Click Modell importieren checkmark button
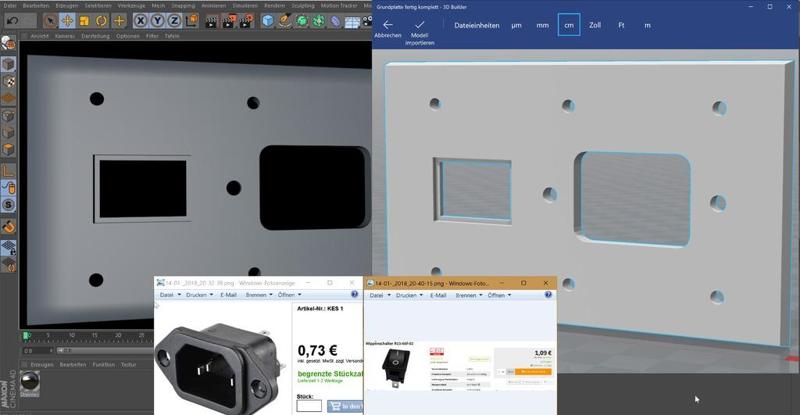Image resolution: width=800 pixels, height=415 pixels. tap(419, 33)
